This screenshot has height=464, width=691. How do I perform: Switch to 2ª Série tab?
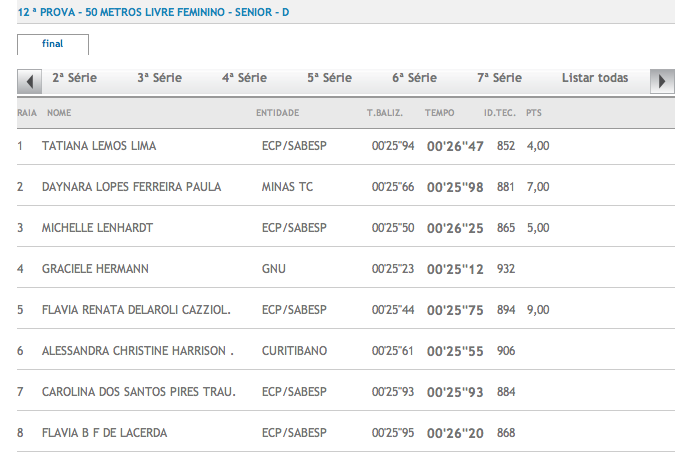tap(74, 78)
